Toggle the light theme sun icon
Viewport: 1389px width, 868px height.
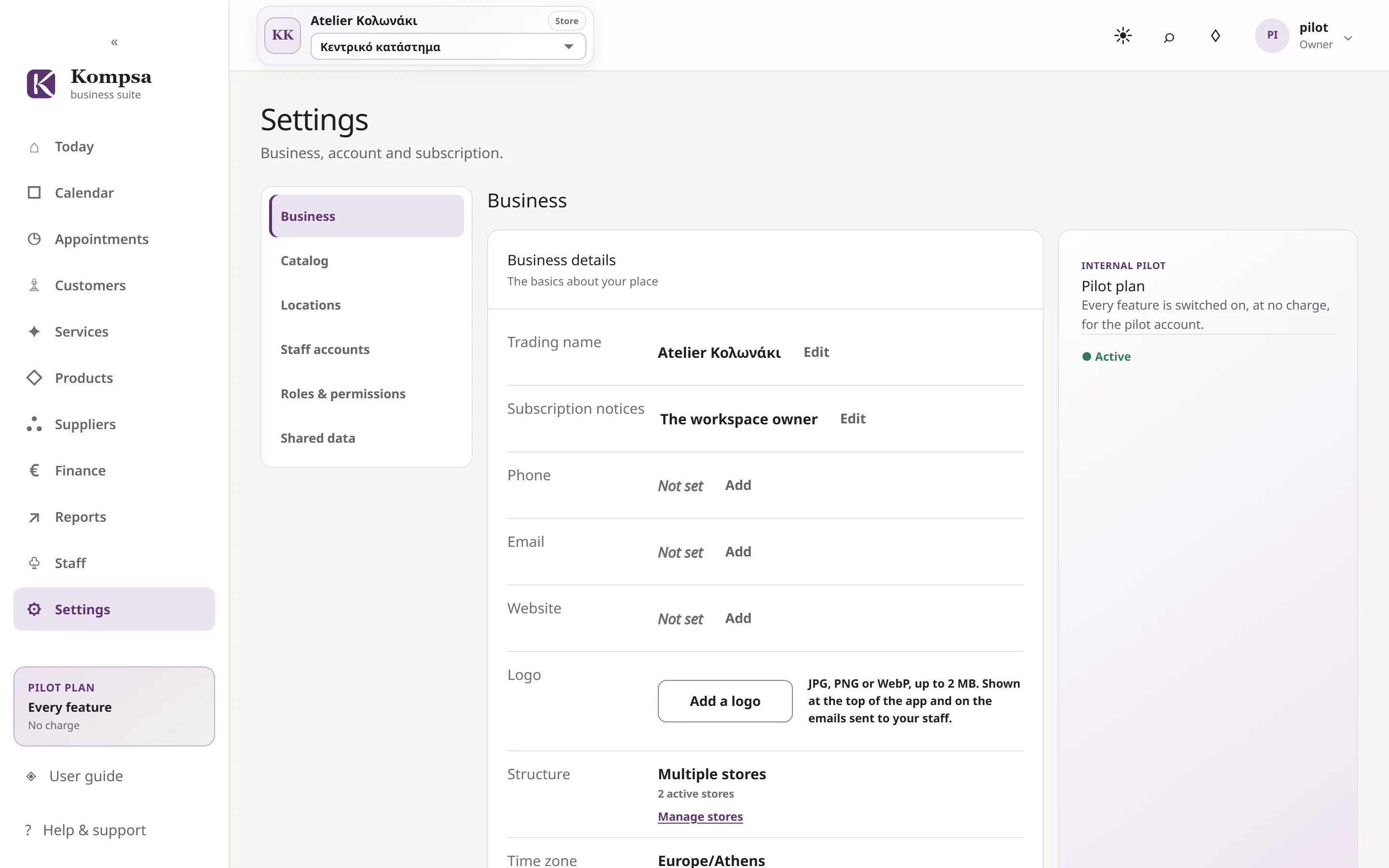(1123, 36)
